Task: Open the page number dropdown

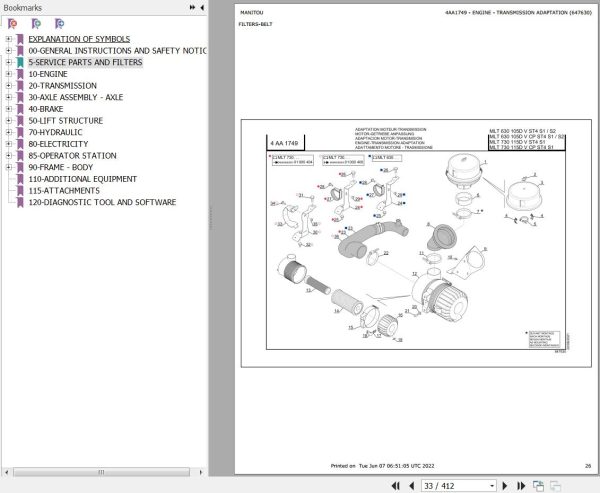Action: point(492,486)
